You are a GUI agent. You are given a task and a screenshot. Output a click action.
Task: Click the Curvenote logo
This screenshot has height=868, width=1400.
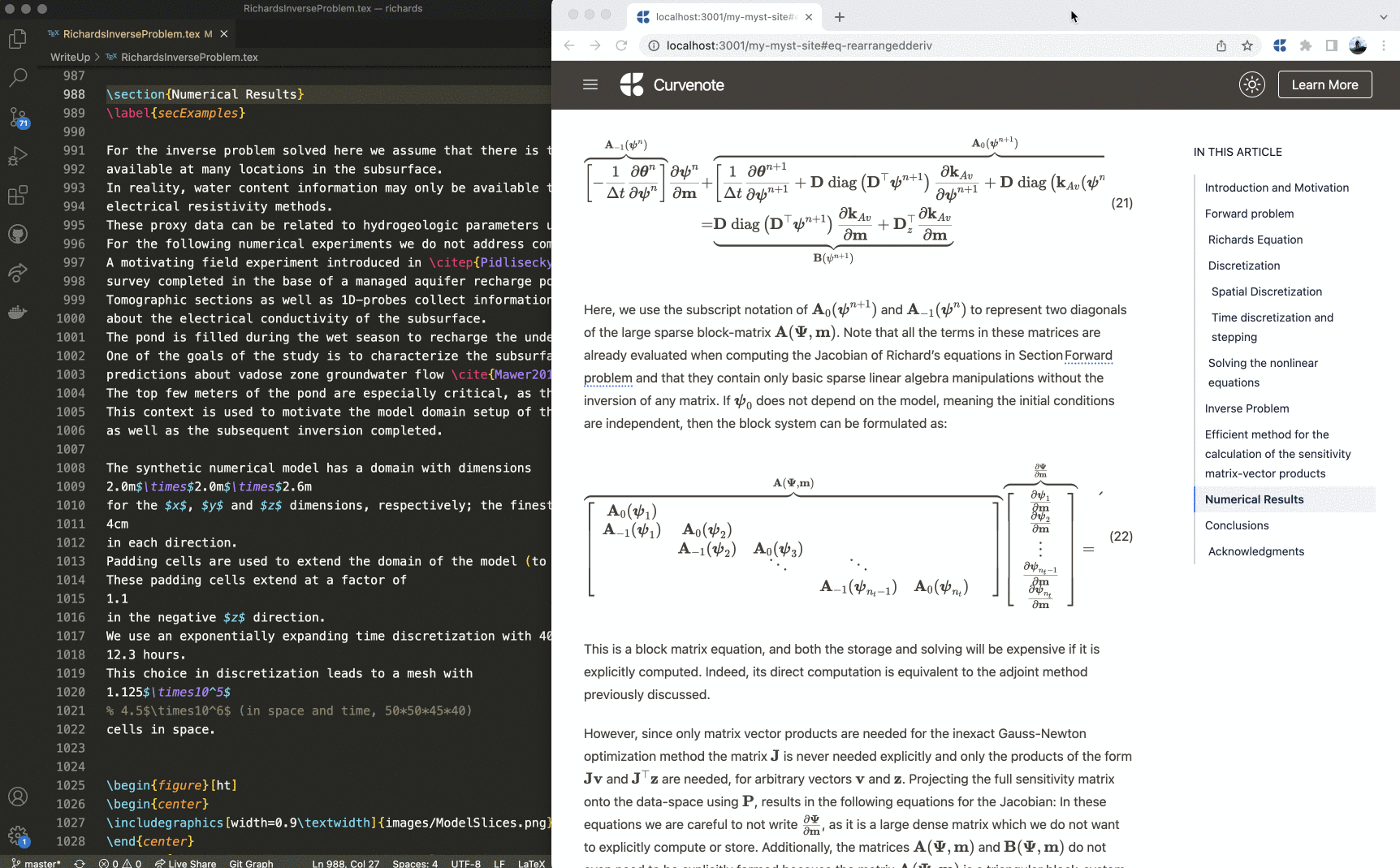tap(672, 84)
